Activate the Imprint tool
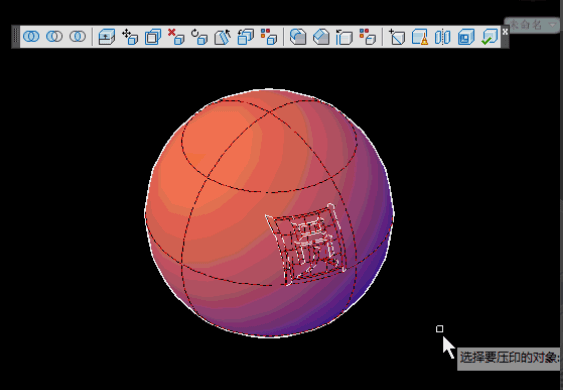The height and width of the screenshot is (390, 563). tap(397, 37)
